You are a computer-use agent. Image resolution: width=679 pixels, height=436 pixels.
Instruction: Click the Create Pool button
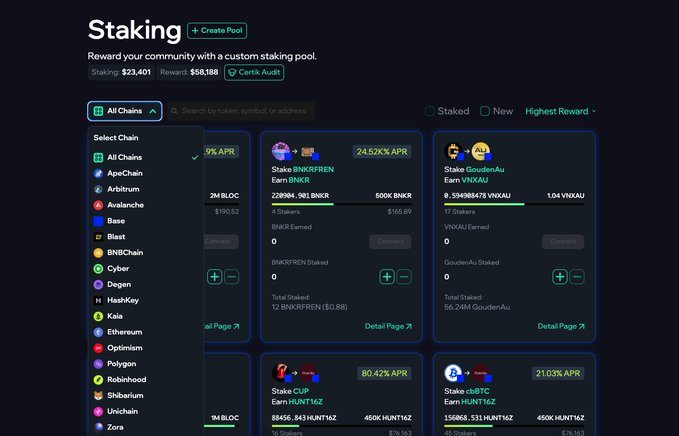coord(217,31)
